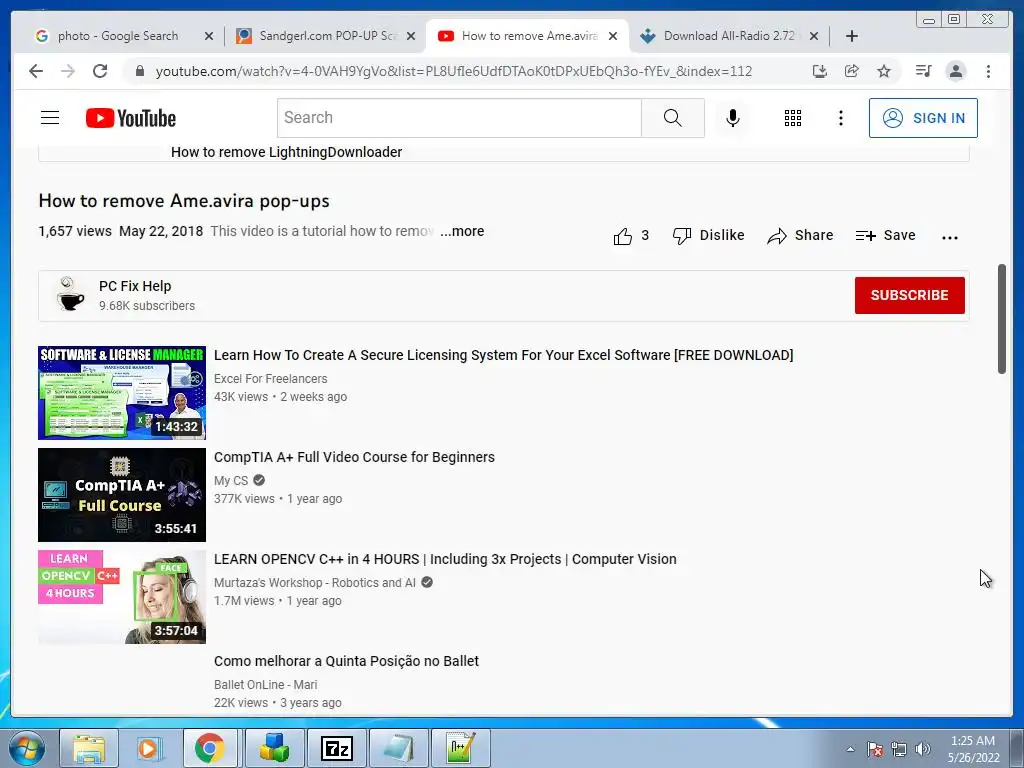Click the YouTube Search input field

pyautogui.click(x=459, y=118)
